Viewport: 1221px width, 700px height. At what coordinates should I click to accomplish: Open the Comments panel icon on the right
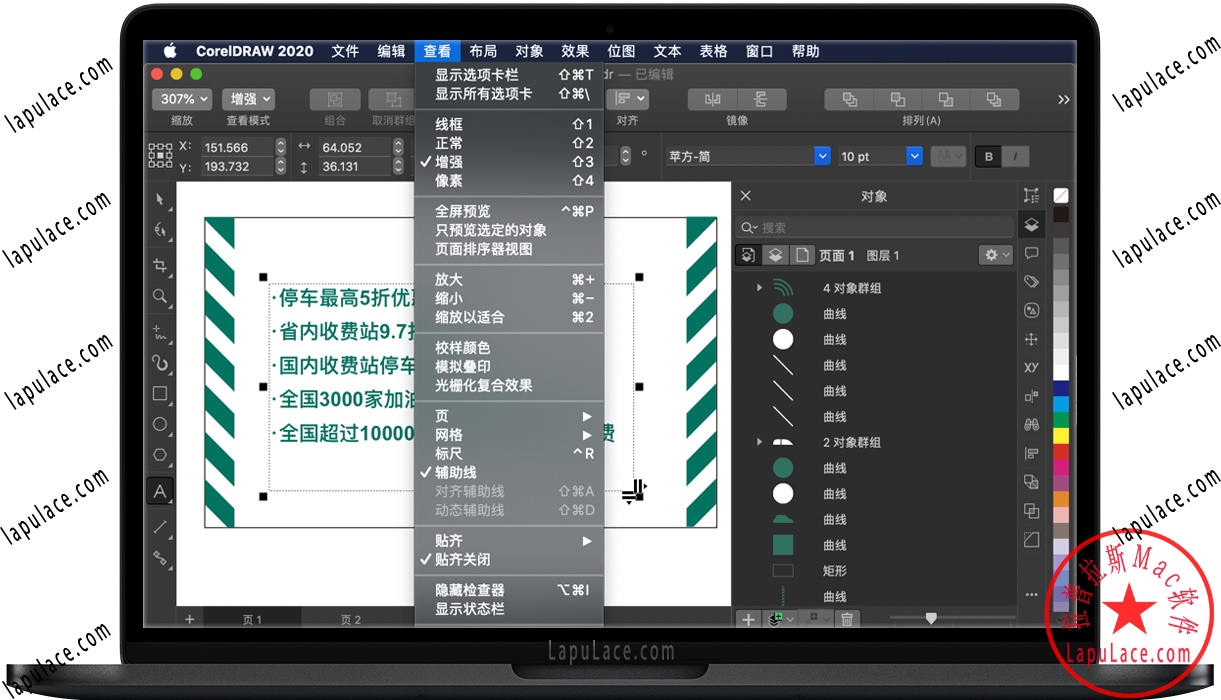click(1031, 253)
